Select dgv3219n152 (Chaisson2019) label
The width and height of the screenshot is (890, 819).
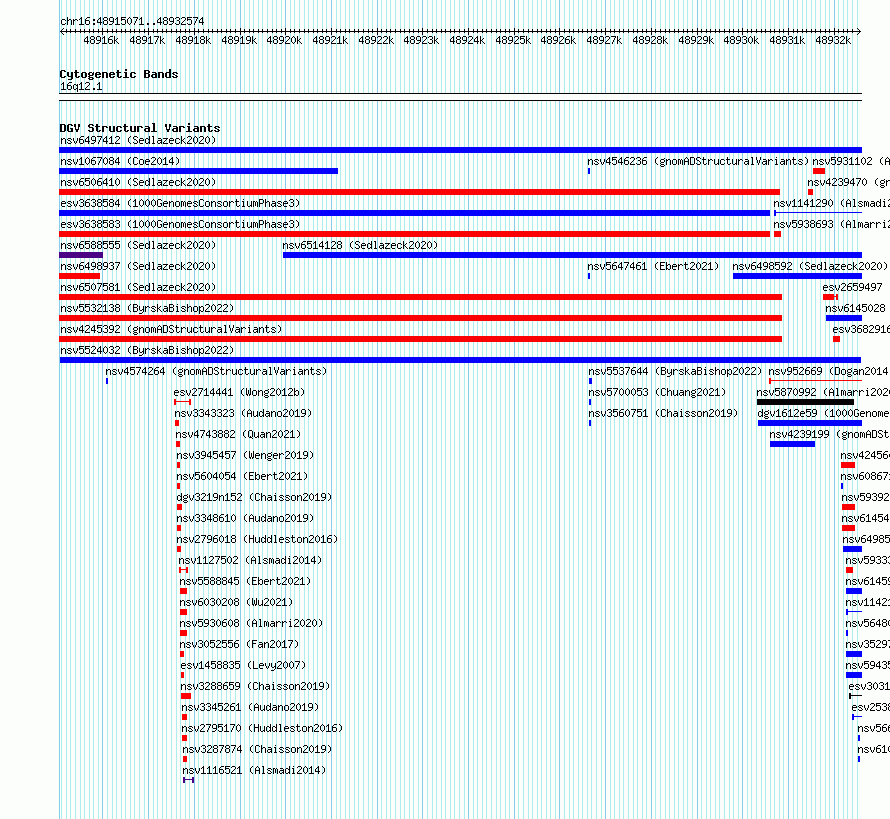(x=254, y=497)
